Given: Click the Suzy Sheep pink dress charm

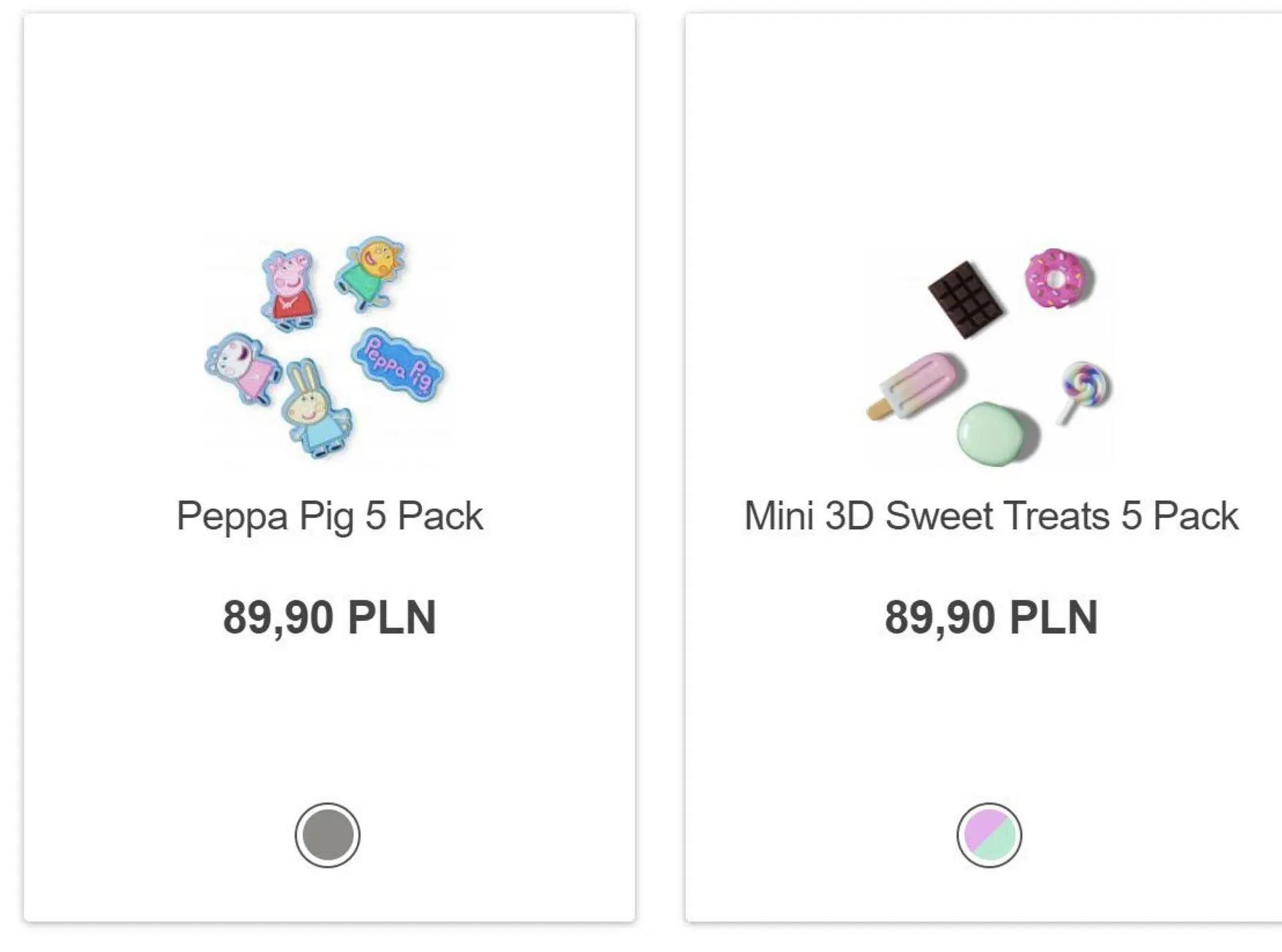Looking at the screenshot, I should tap(242, 367).
